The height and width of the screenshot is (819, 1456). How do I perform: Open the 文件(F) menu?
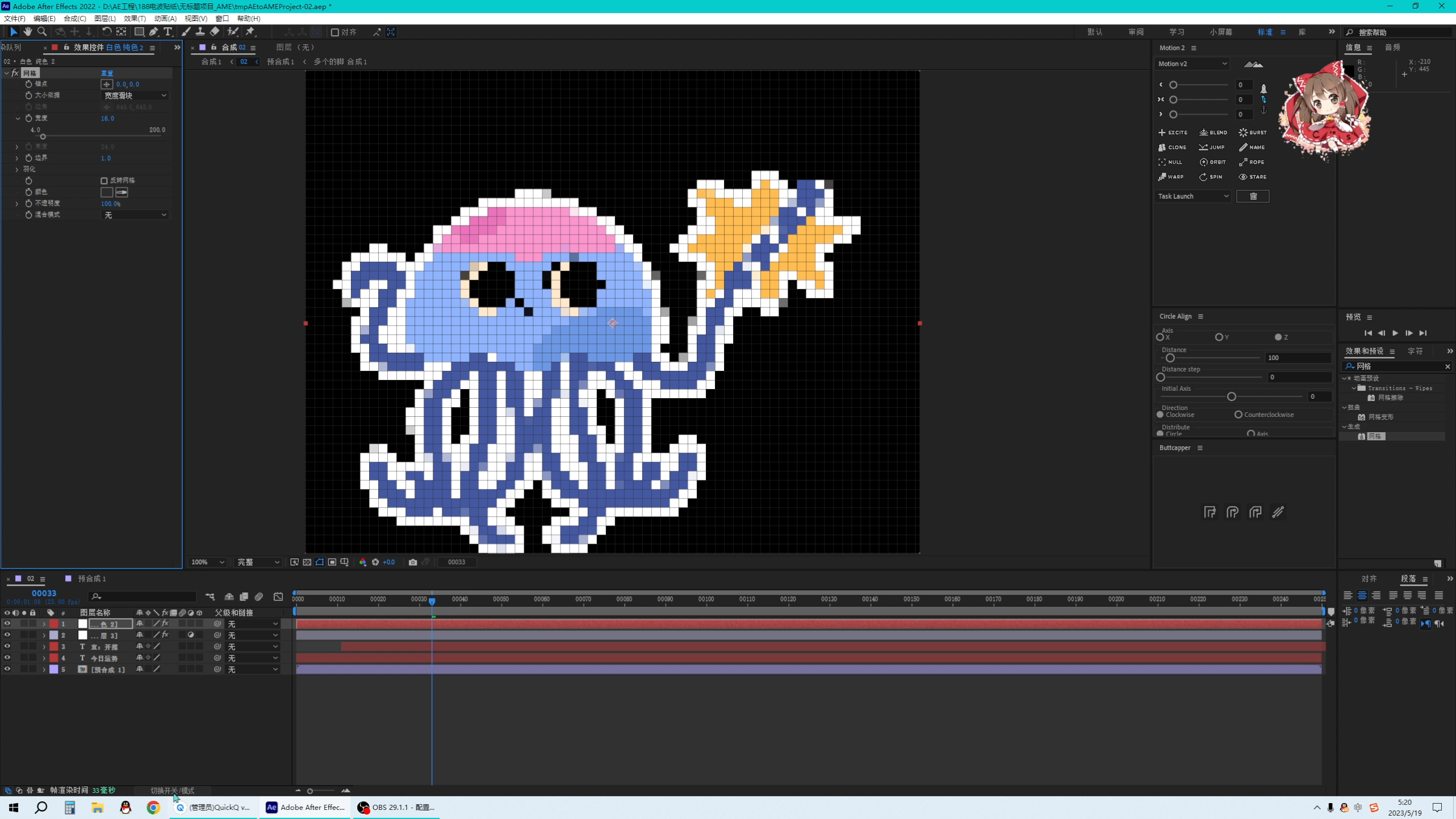click(14, 19)
